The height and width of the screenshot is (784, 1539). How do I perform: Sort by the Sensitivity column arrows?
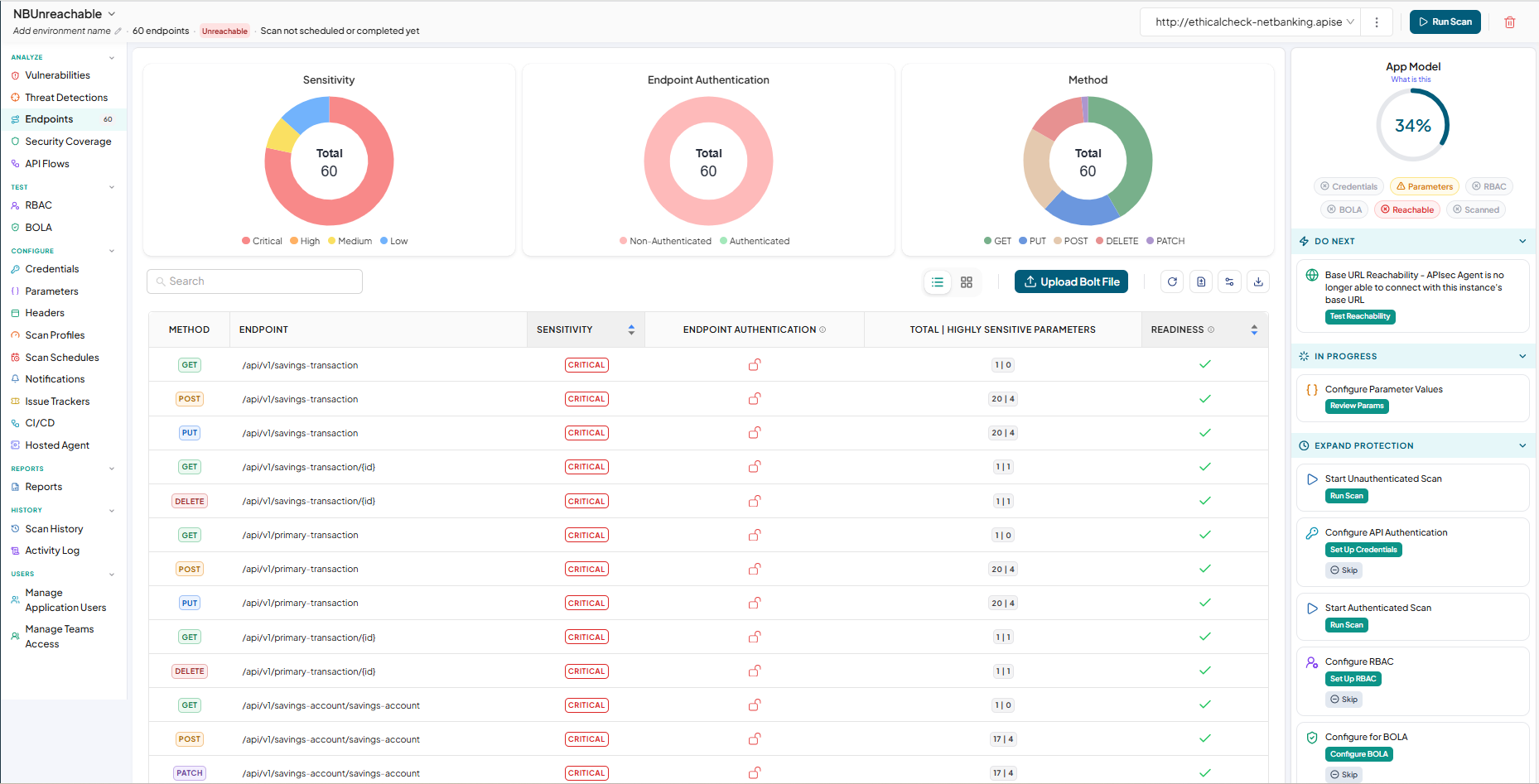click(x=631, y=329)
